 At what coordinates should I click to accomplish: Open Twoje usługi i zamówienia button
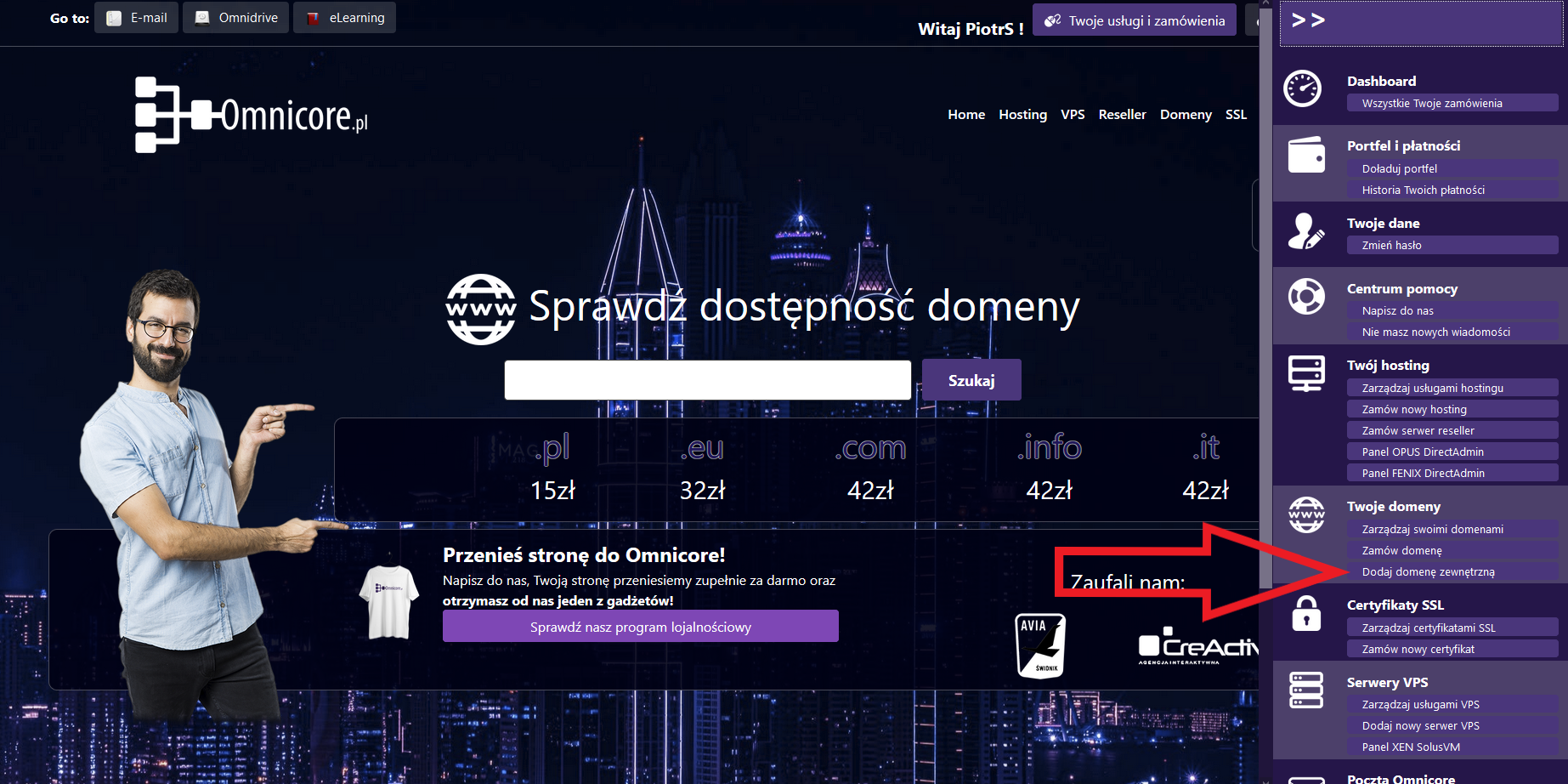[x=1134, y=20]
